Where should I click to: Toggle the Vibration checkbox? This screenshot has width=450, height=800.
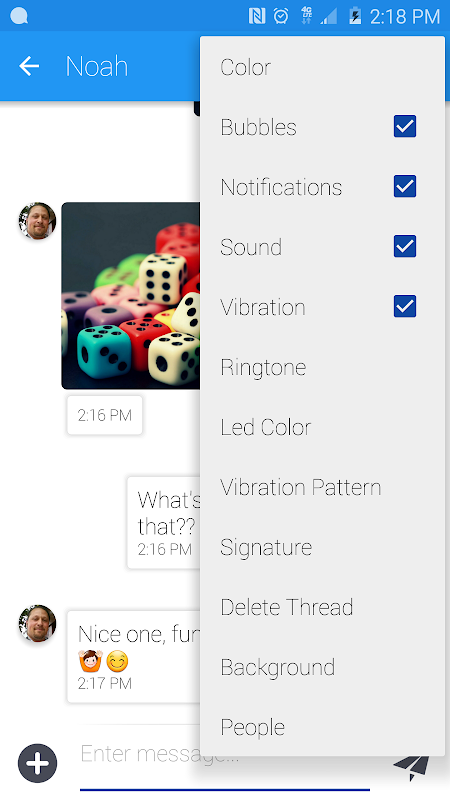405,306
